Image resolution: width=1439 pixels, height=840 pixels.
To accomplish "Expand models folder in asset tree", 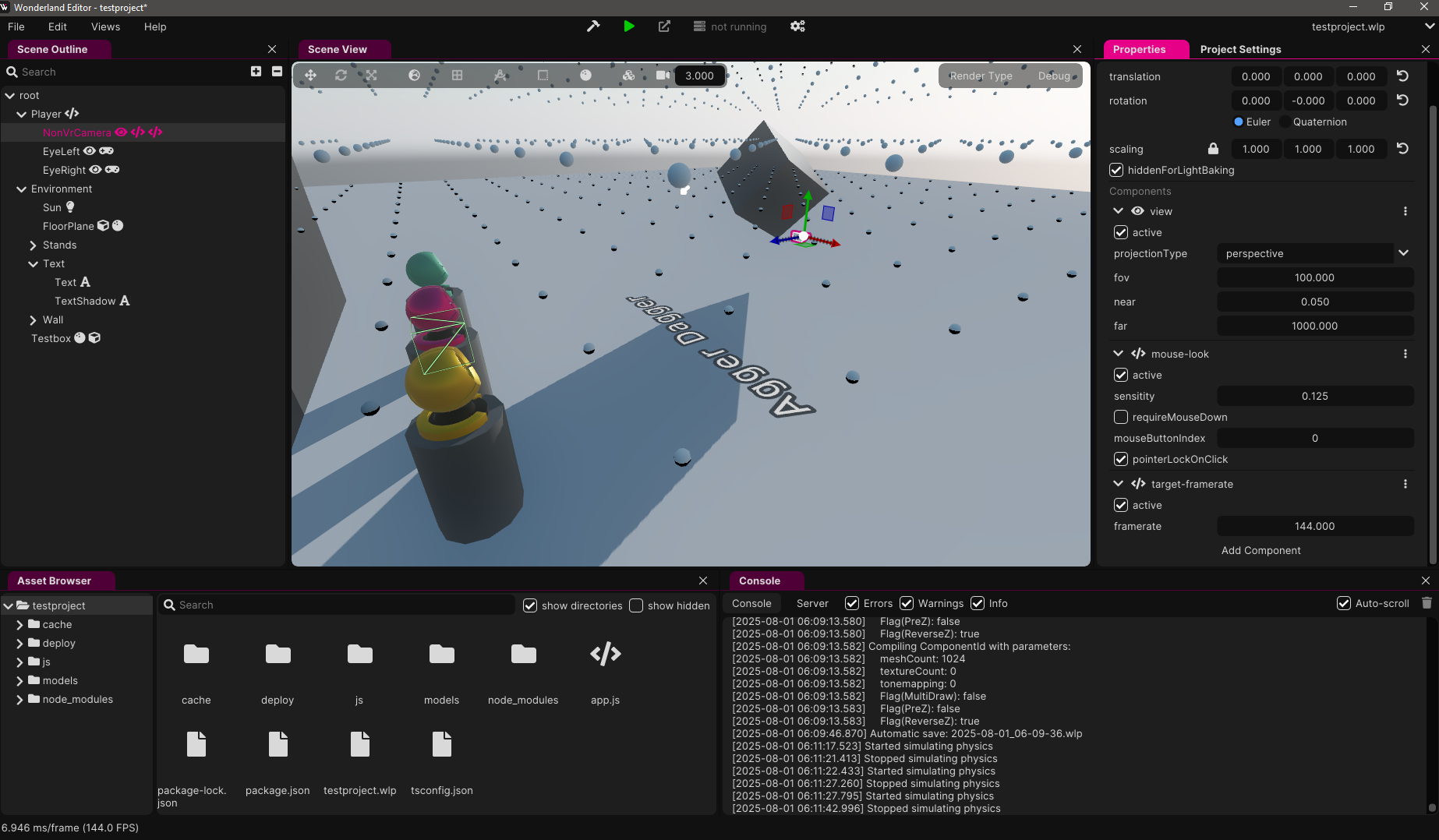I will point(19,680).
